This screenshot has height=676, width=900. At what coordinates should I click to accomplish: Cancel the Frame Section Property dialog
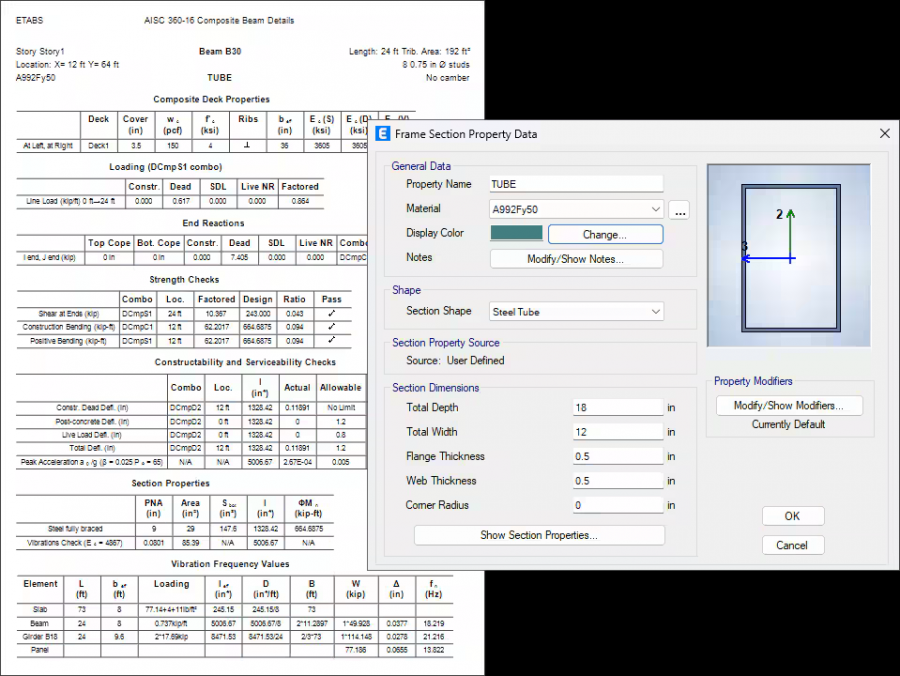(x=793, y=545)
